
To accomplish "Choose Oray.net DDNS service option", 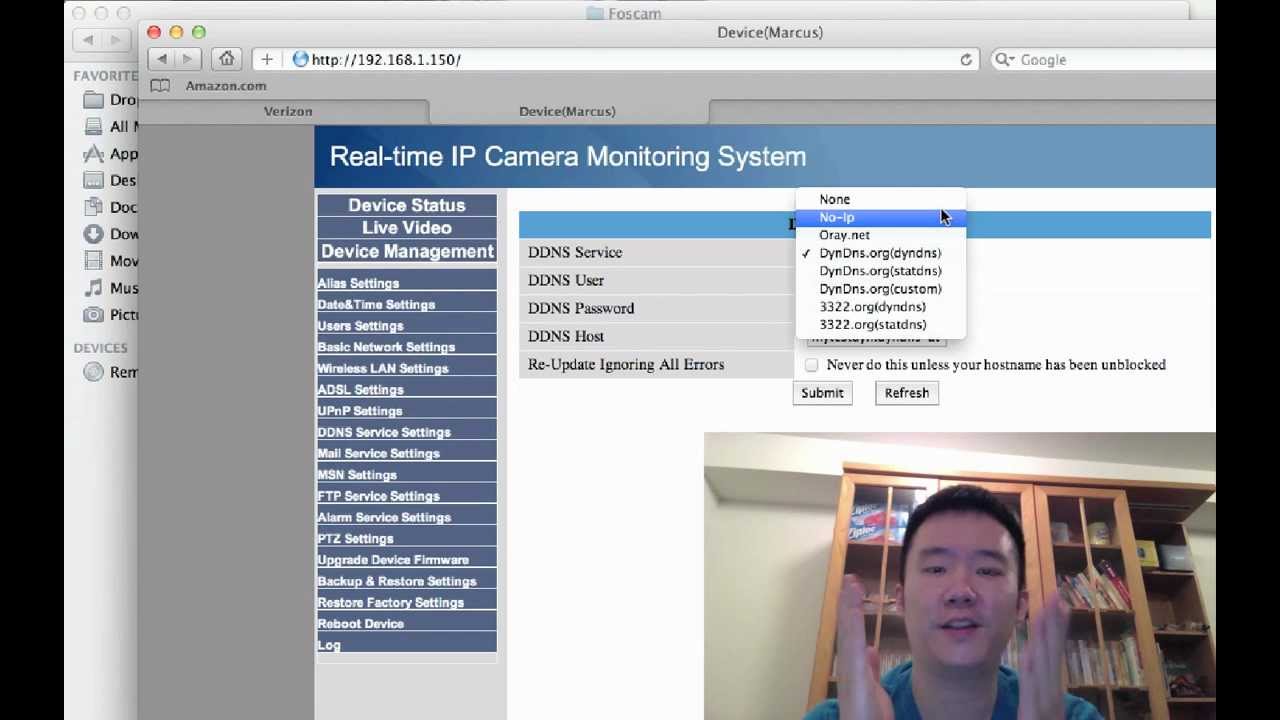I will (x=880, y=235).
